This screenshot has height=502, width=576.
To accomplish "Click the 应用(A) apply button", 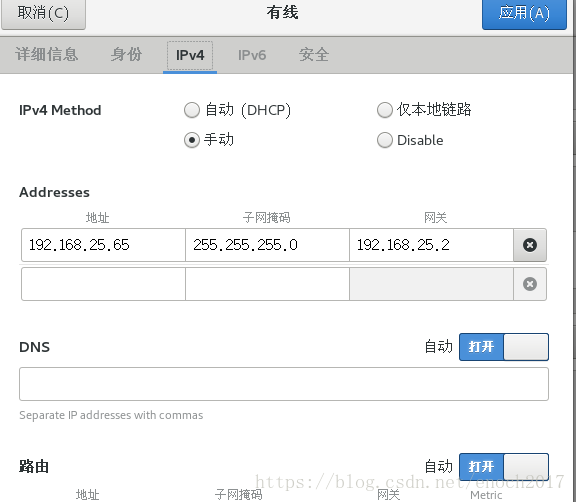I will [x=524, y=14].
